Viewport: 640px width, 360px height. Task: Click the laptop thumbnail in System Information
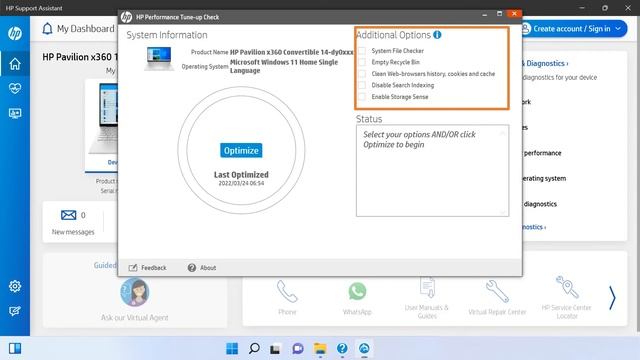[x=159, y=59]
